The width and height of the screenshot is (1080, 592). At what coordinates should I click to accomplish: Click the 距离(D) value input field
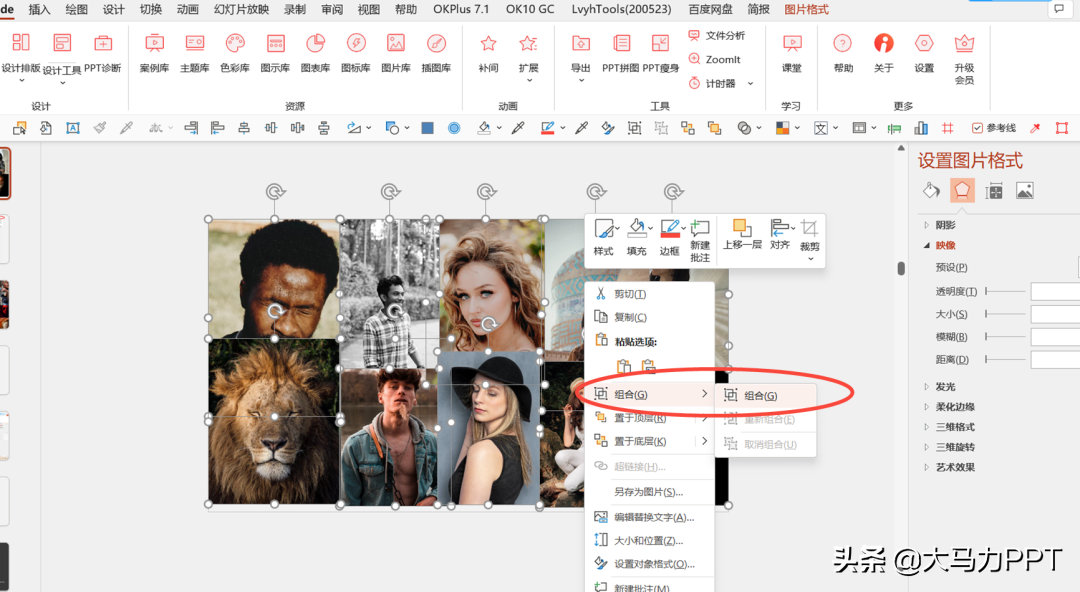tap(1055, 359)
